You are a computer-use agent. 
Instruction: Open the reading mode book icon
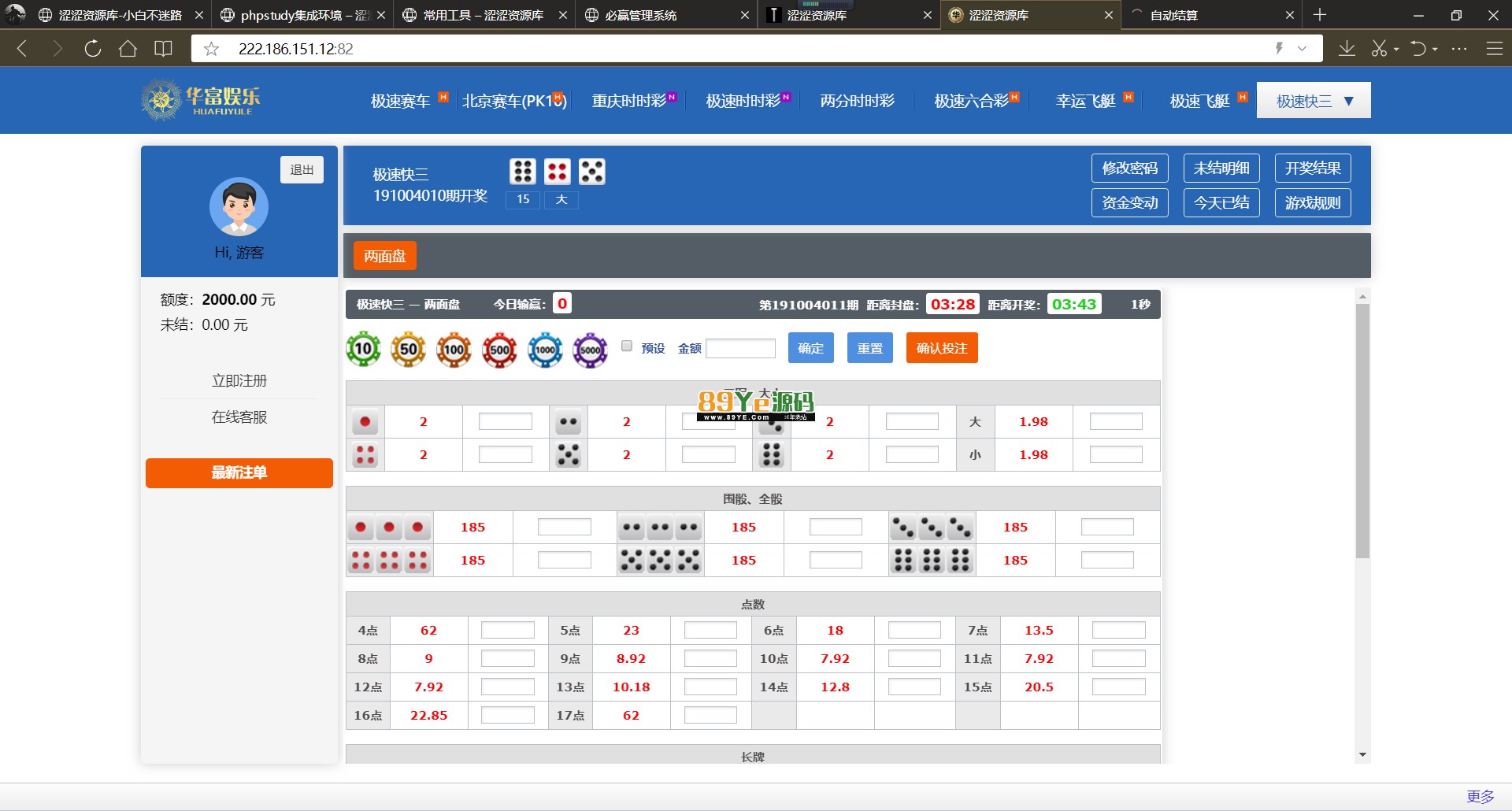point(163,49)
